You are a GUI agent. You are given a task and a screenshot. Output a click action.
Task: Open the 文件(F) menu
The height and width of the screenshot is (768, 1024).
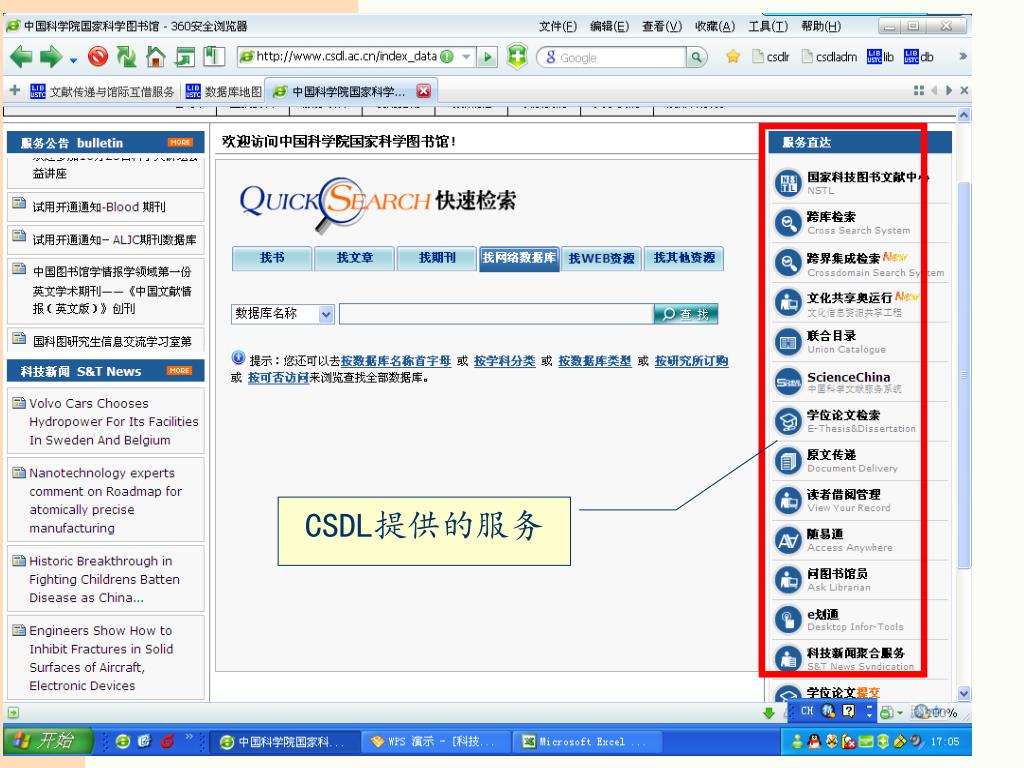pyautogui.click(x=558, y=26)
